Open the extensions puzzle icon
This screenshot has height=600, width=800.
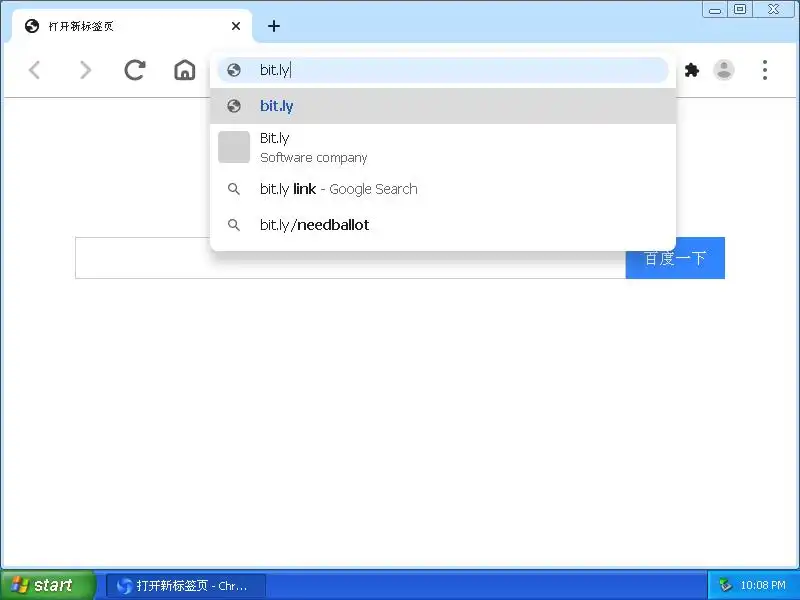tap(691, 70)
